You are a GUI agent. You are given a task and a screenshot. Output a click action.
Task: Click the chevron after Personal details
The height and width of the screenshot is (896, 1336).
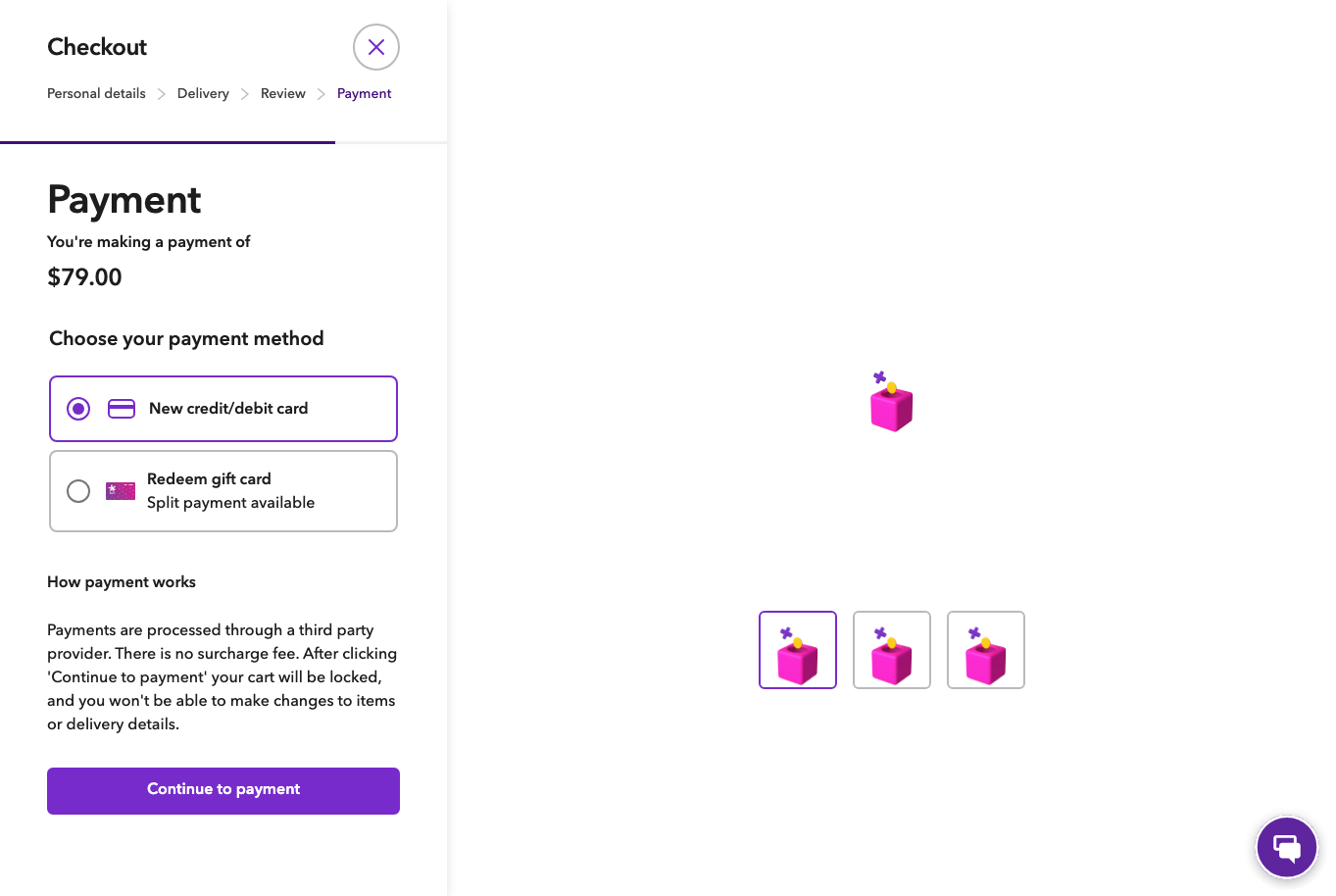[162, 94]
